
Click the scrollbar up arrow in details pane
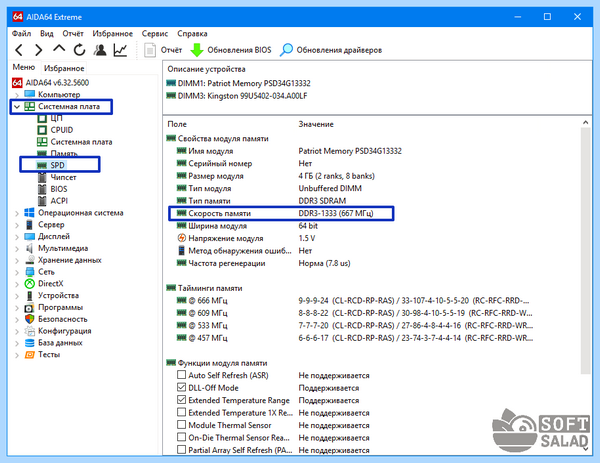585,122
